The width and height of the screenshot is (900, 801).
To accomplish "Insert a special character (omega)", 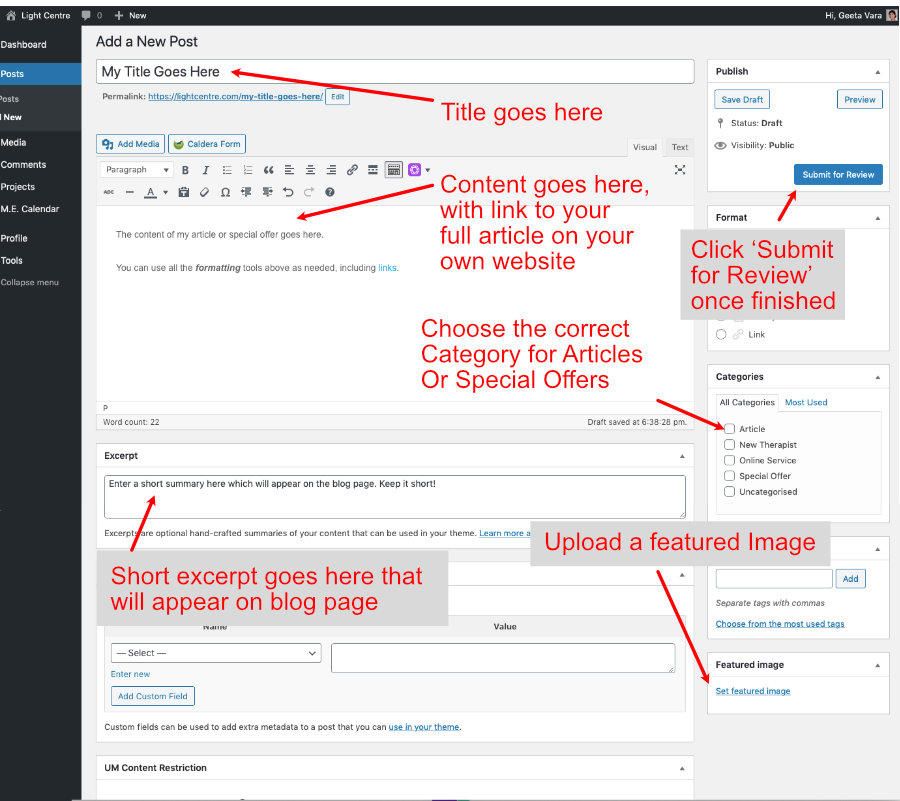I will [225, 192].
